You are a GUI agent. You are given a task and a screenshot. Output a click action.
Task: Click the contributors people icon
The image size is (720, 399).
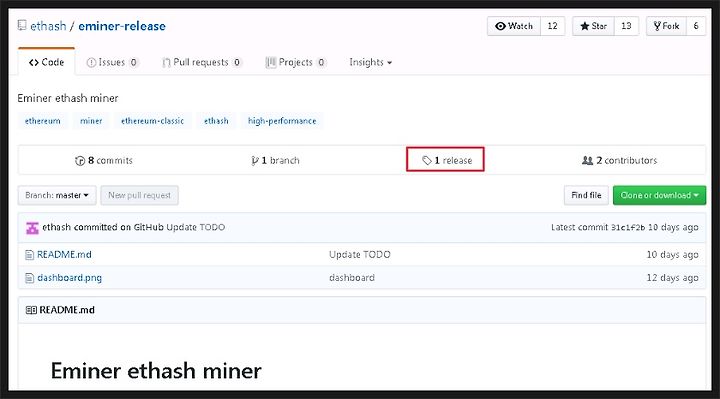point(587,160)
